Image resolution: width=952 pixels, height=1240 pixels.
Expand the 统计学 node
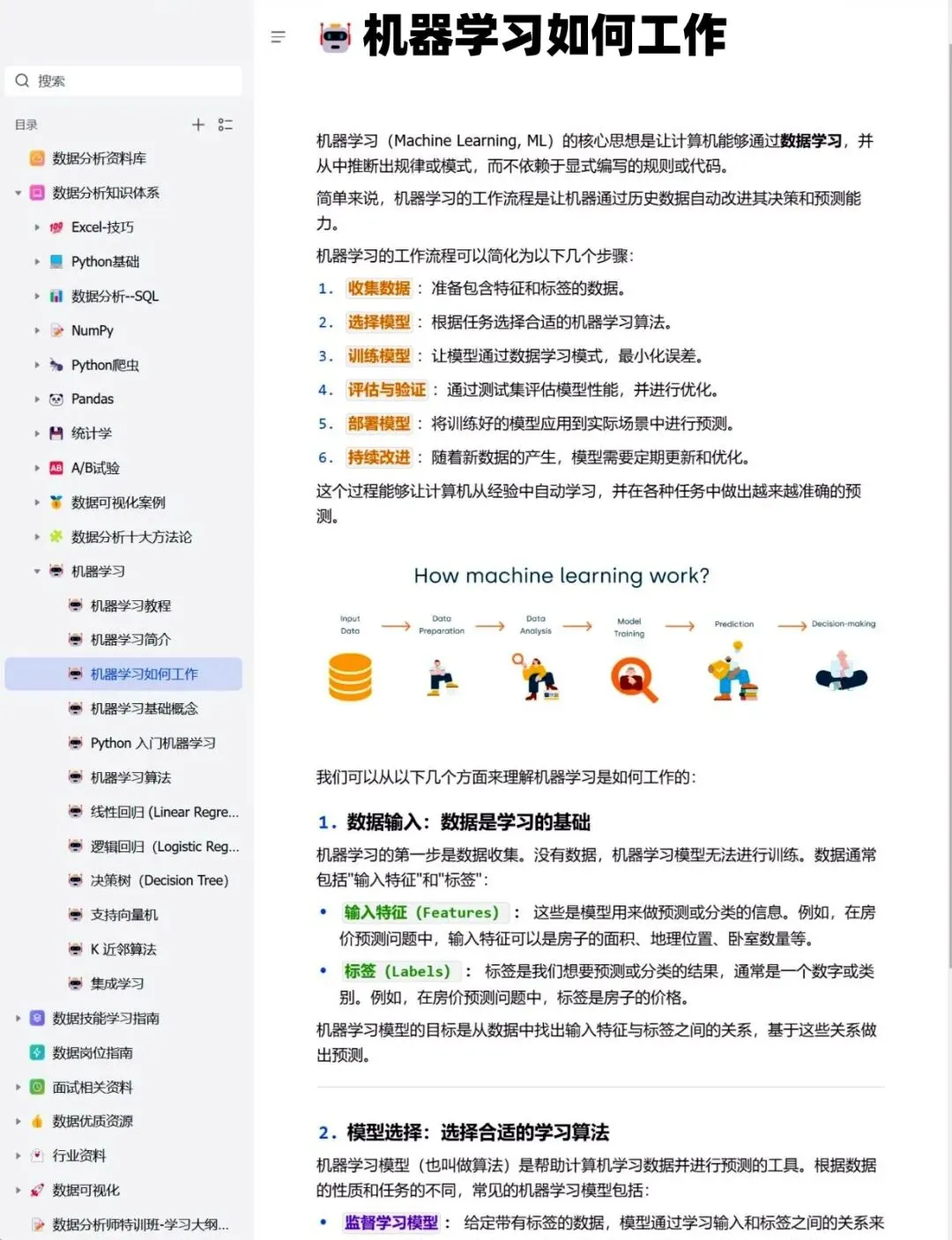click(x=37, y=434)
